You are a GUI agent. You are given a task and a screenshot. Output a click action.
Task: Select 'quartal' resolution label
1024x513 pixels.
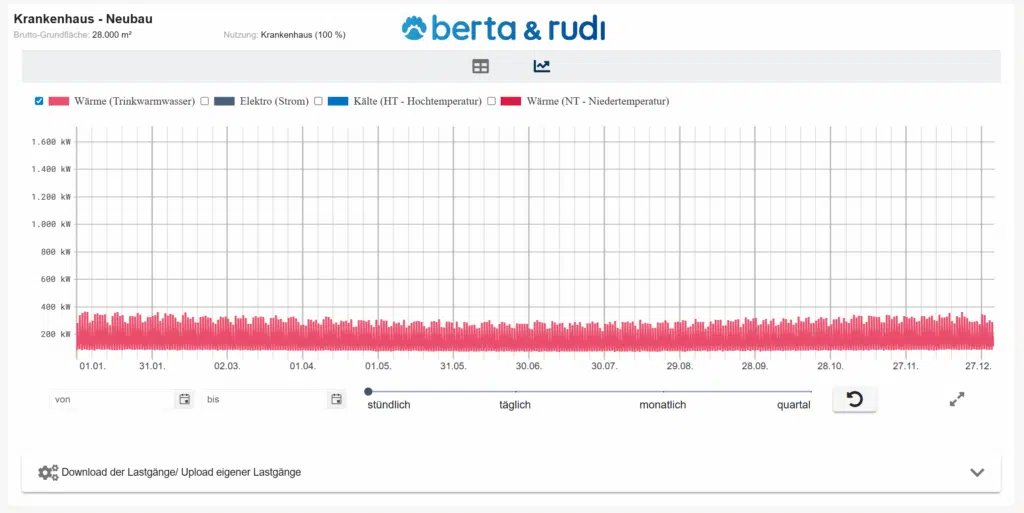793,405
